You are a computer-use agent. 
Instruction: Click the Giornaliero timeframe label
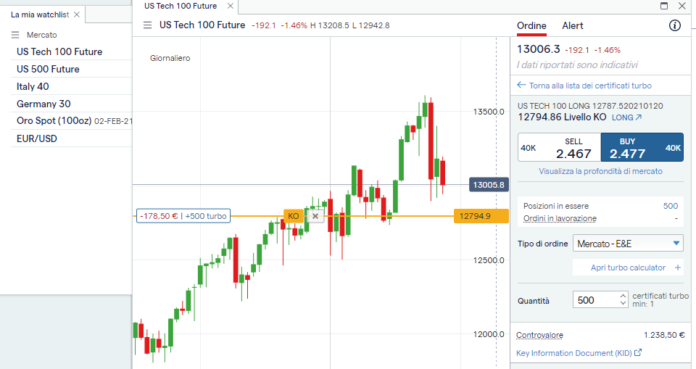(170, 58)
